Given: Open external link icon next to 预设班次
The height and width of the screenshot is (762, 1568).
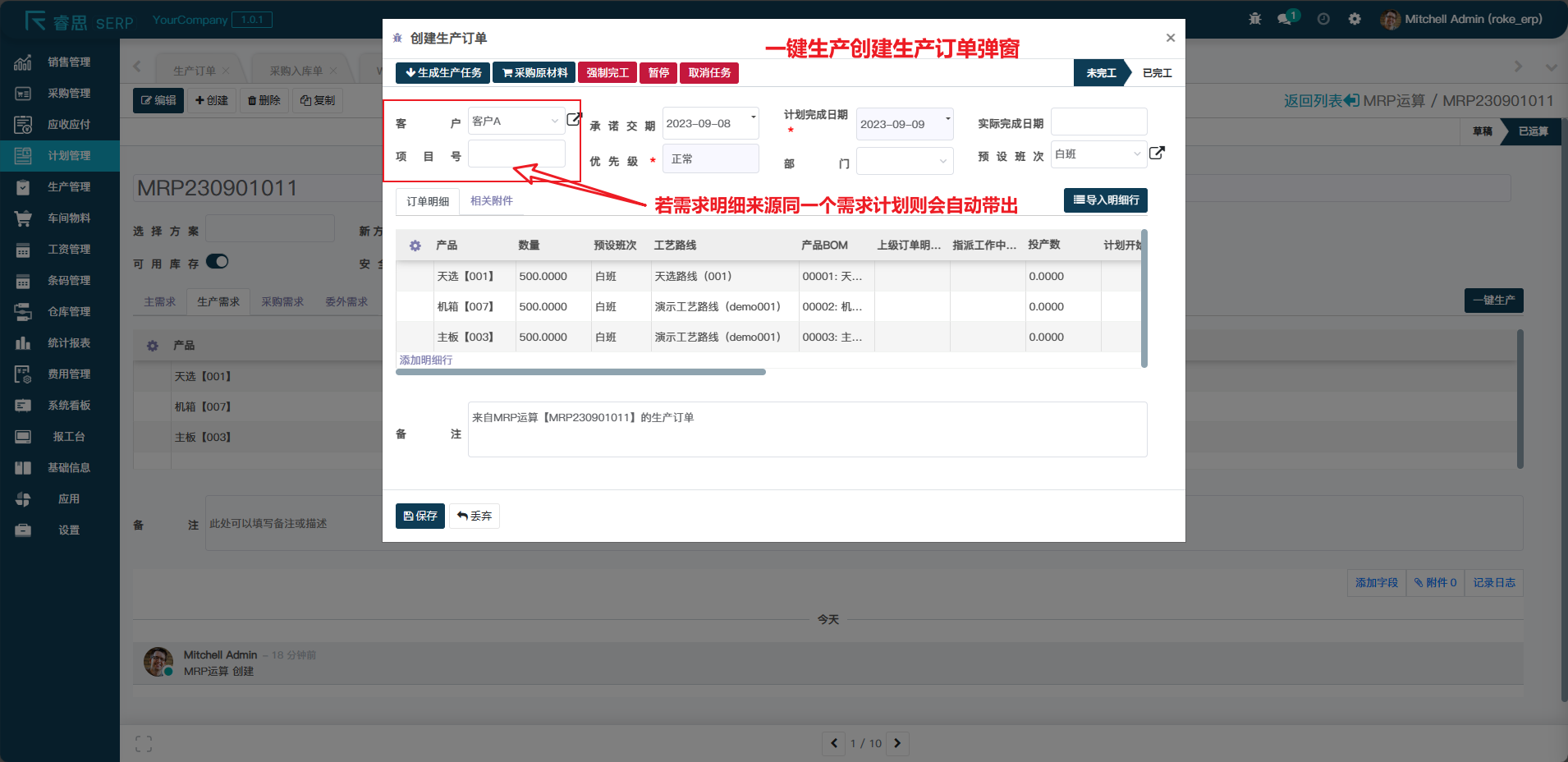Looking at the screenshot, I should coord(1157,153).
